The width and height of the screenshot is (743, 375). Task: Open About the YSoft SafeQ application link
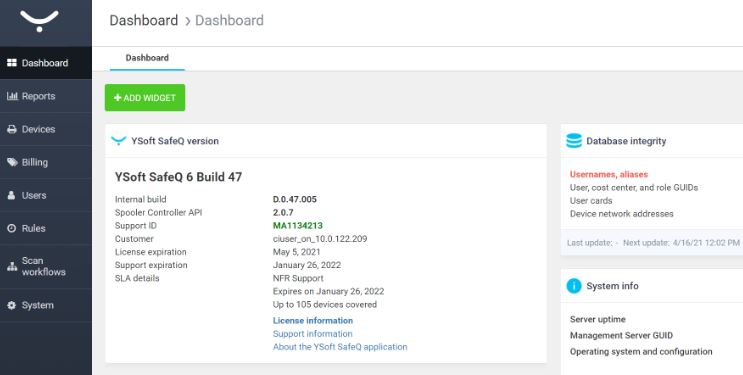click(x=340, y=347)
